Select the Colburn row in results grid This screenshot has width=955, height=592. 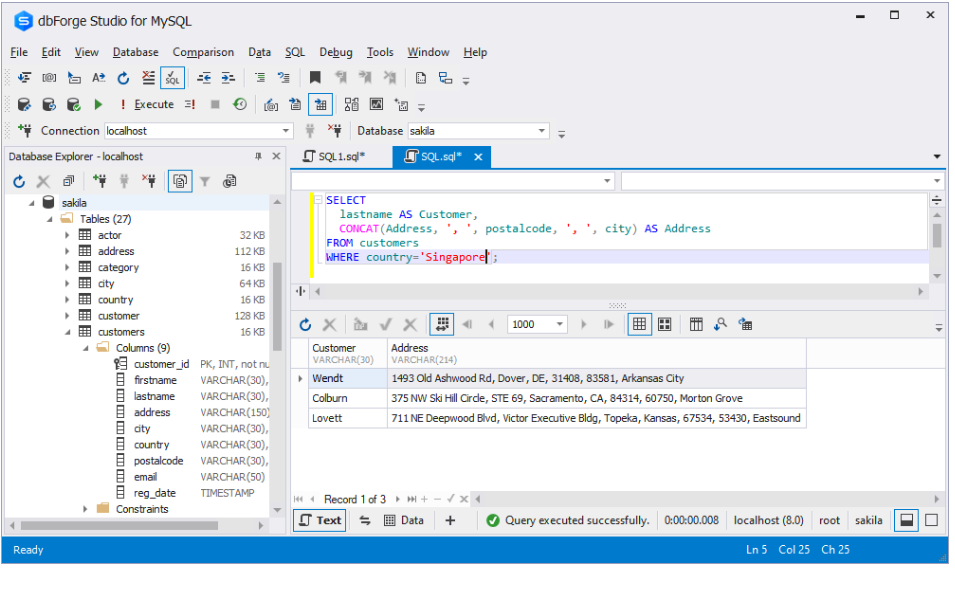[329, 398]
